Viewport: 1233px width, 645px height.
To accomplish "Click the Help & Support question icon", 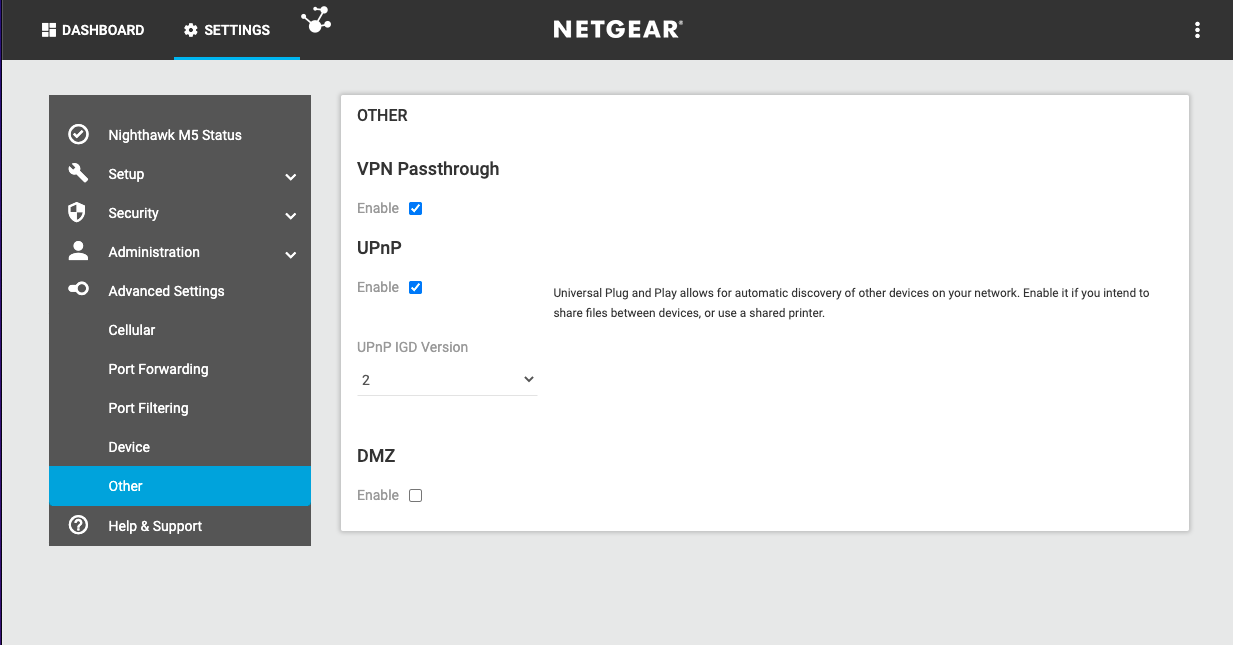I will click(78, 525).
